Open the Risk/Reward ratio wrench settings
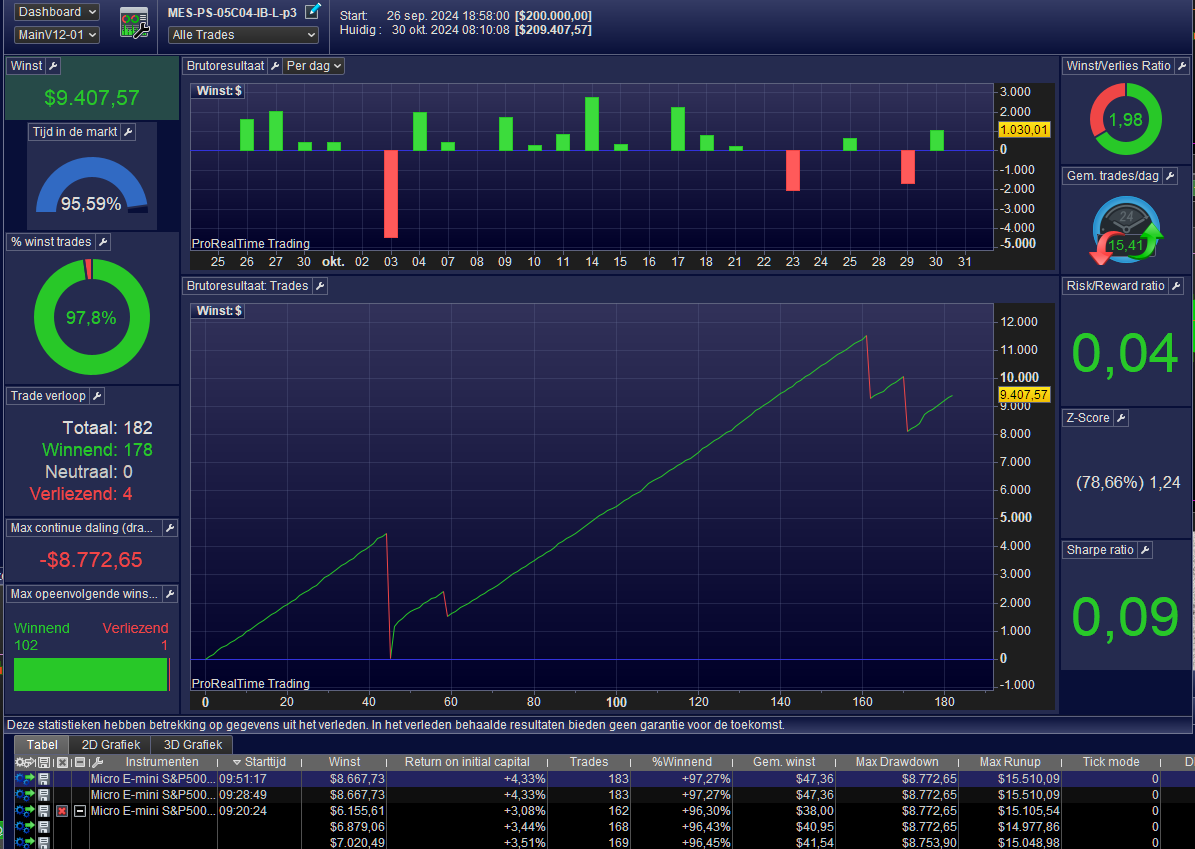 pos(1176,286)
